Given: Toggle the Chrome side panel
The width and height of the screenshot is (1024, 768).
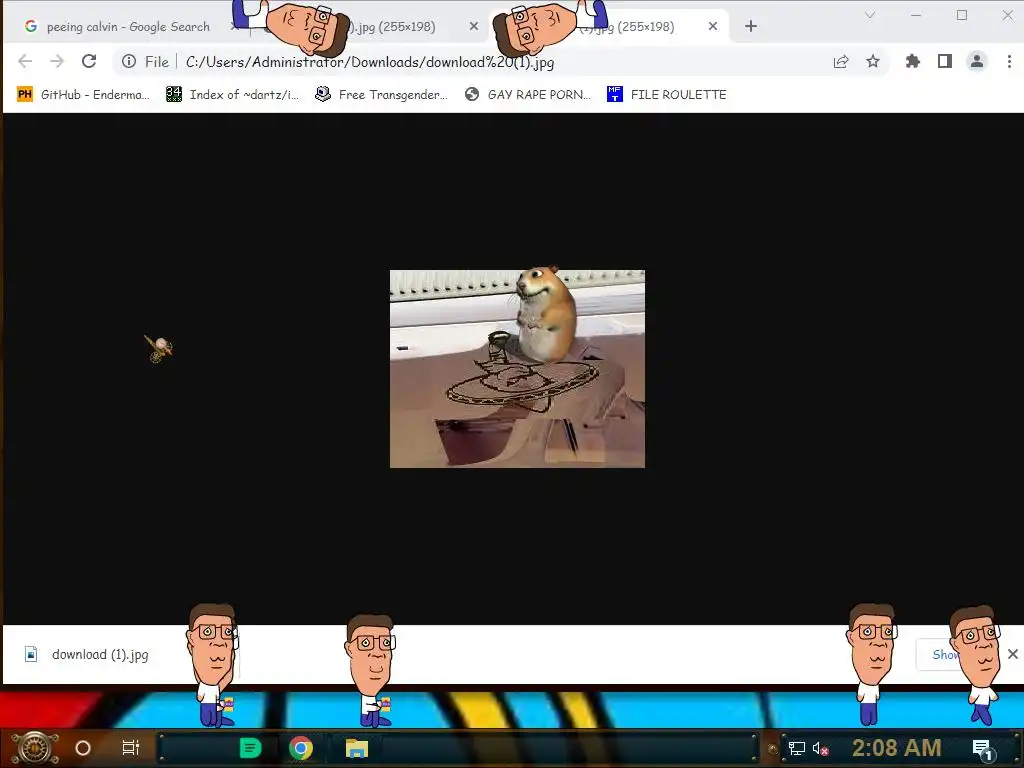Looking at the screenshot, I should pos(944,61).
